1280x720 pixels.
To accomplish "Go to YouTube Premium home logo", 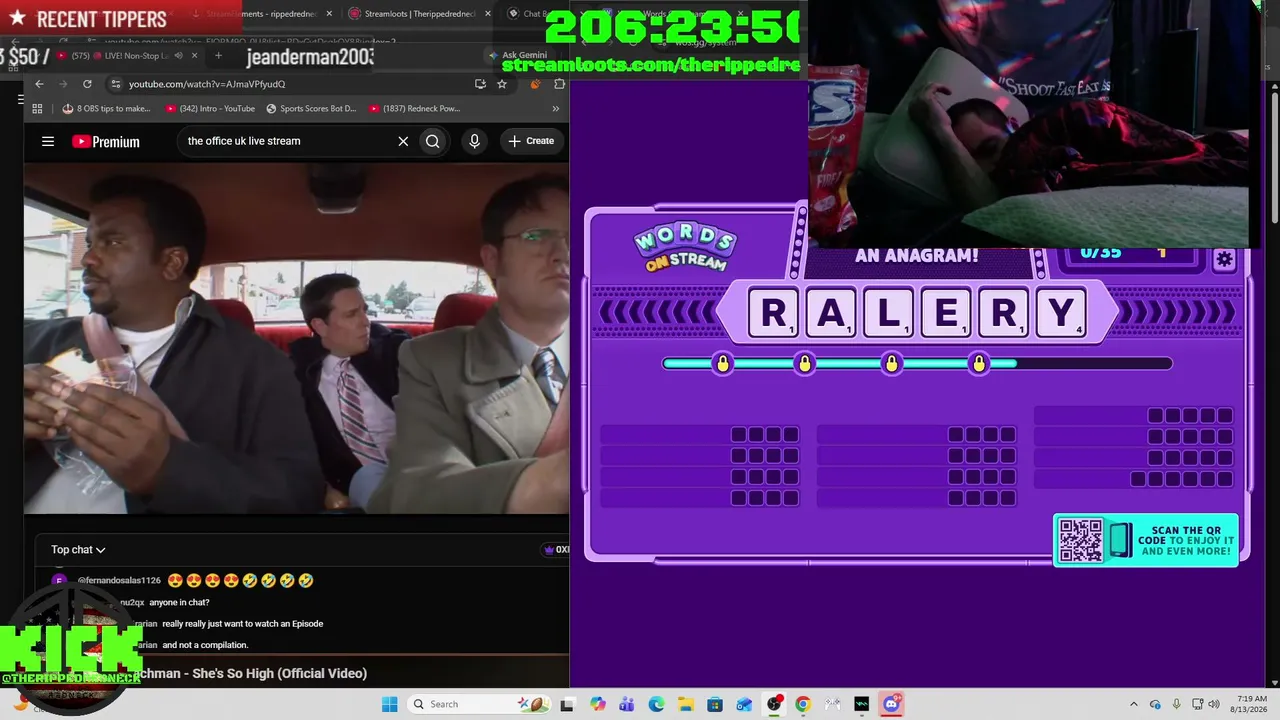I will (x=106, y=142).
